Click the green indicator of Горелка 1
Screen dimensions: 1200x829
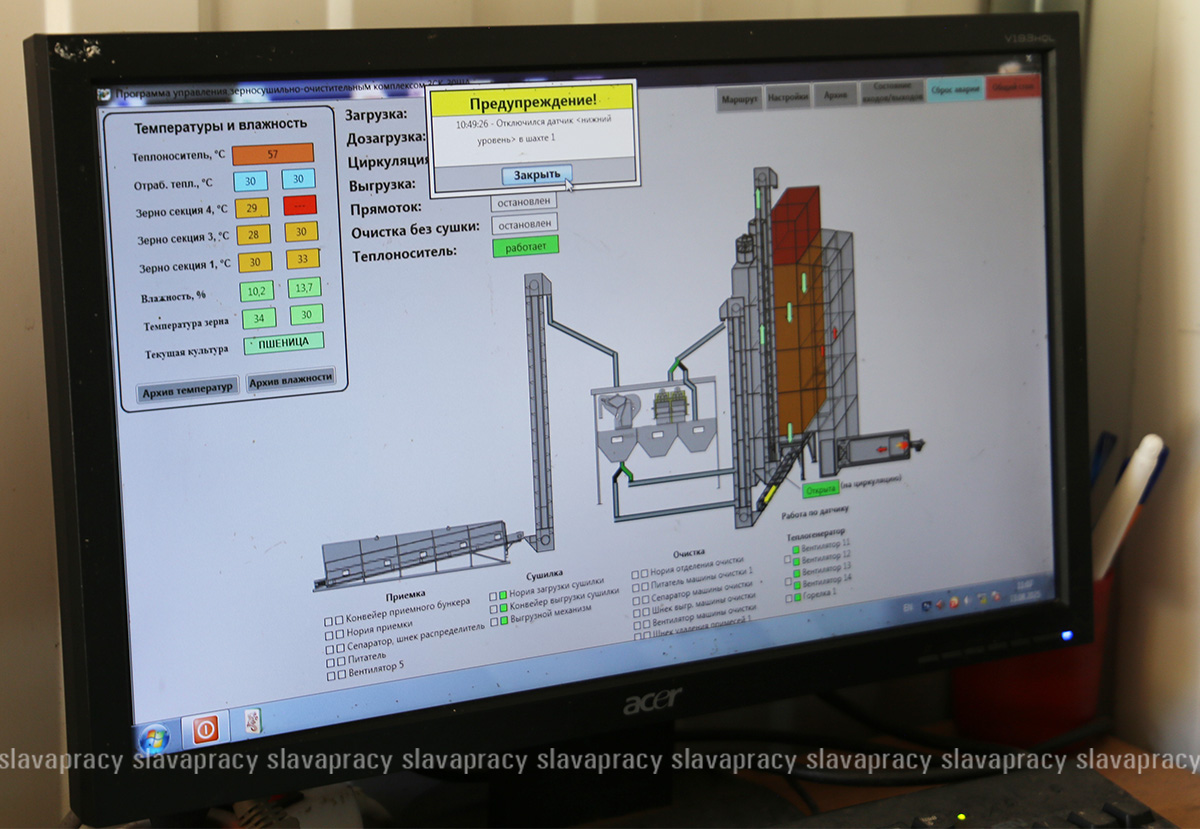point(796,599)
